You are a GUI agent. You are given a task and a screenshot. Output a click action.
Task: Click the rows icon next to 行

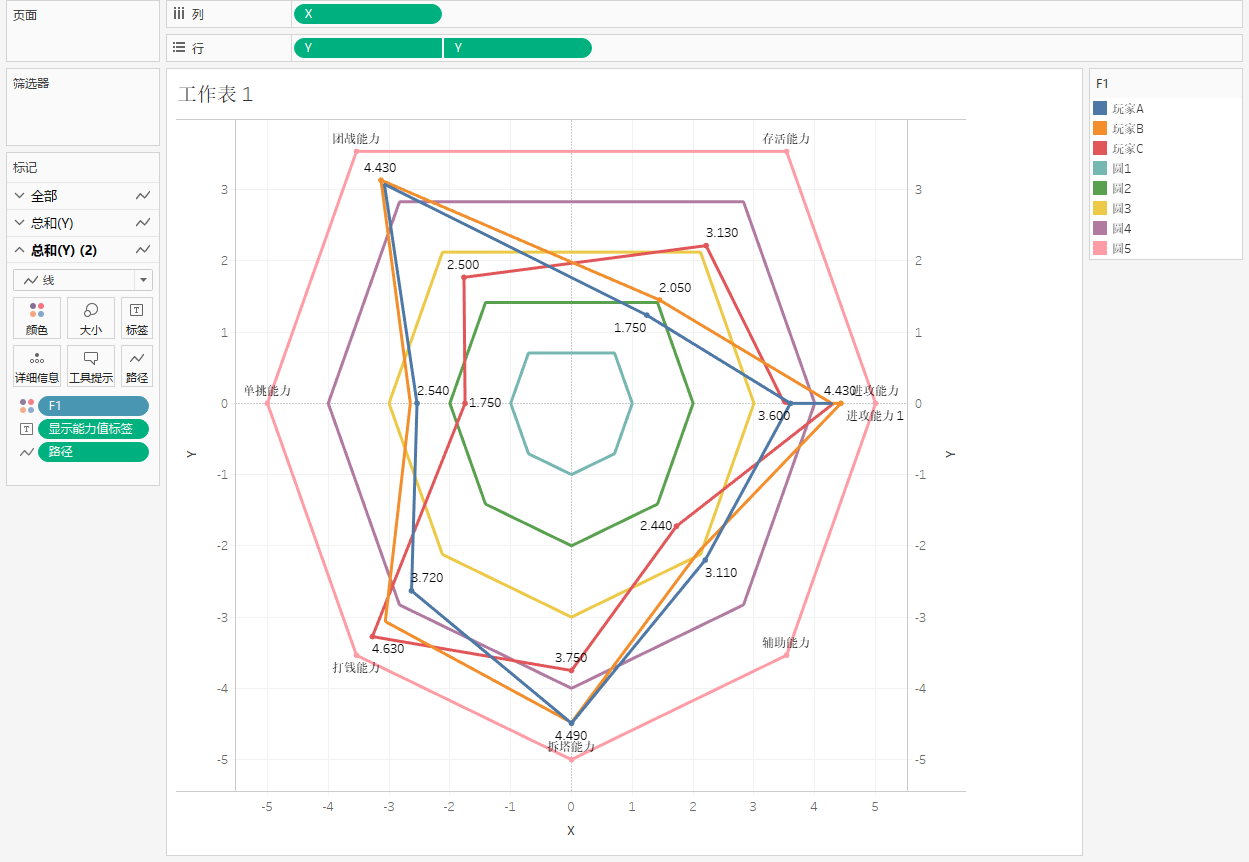click(x=179, y=48)
